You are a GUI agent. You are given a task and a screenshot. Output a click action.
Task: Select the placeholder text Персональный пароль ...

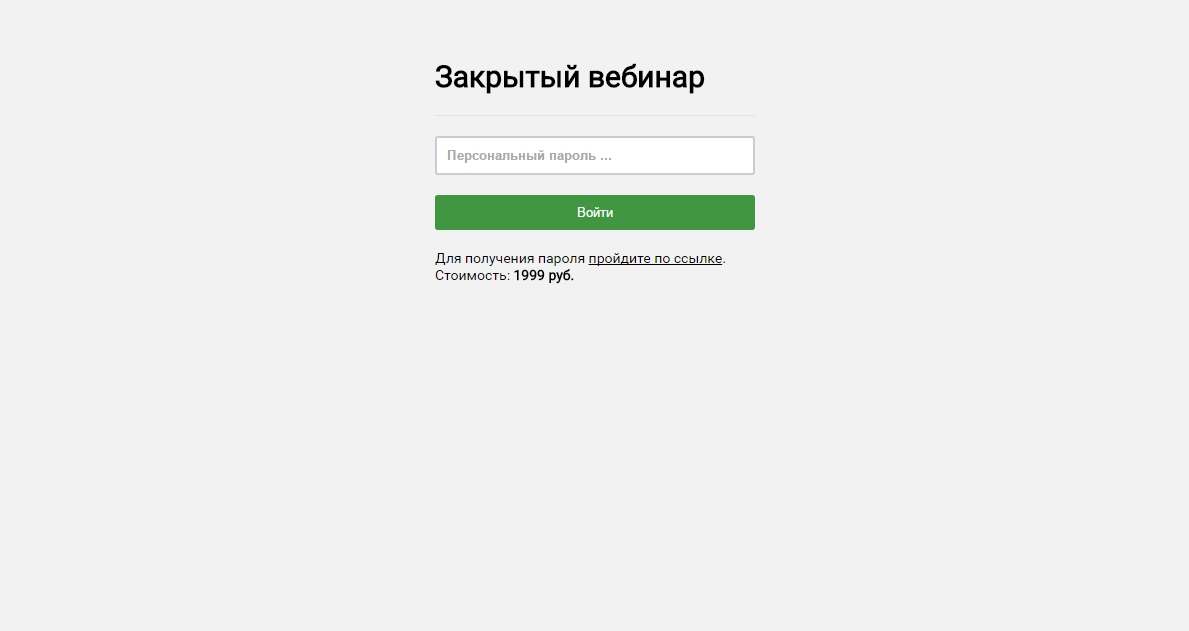coord(521,155)
